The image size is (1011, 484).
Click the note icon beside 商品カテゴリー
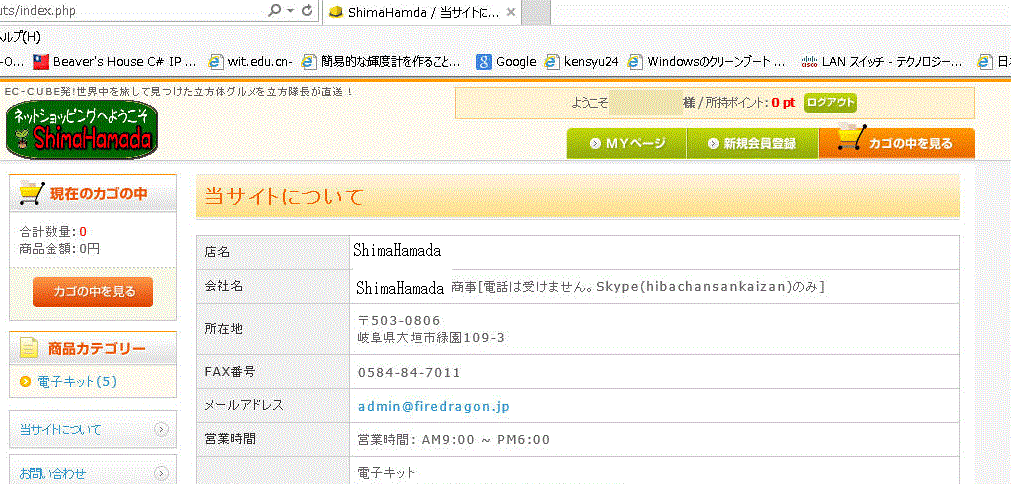(29, 349)
